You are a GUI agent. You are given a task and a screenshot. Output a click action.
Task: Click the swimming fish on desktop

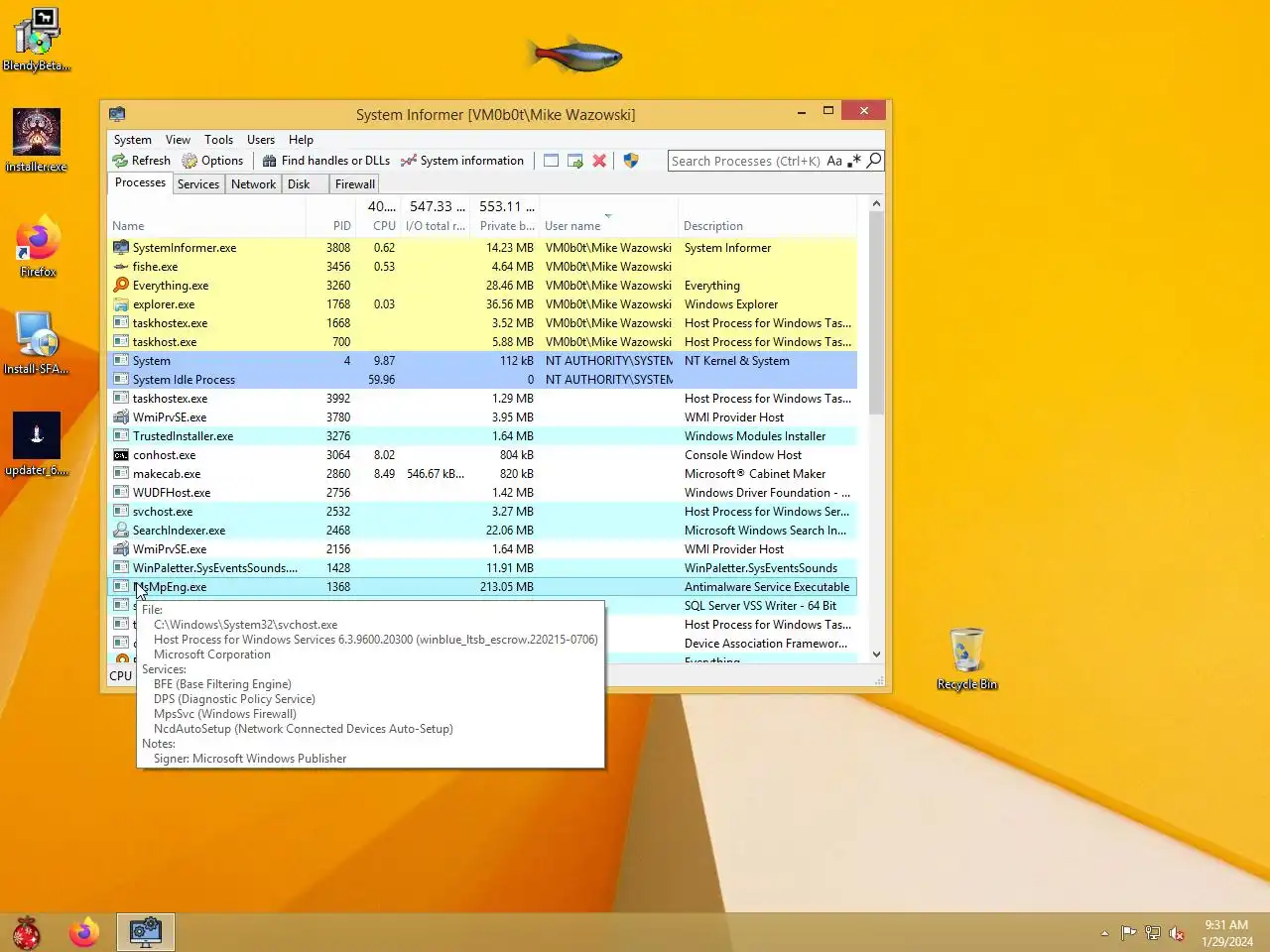coord(575,55)
